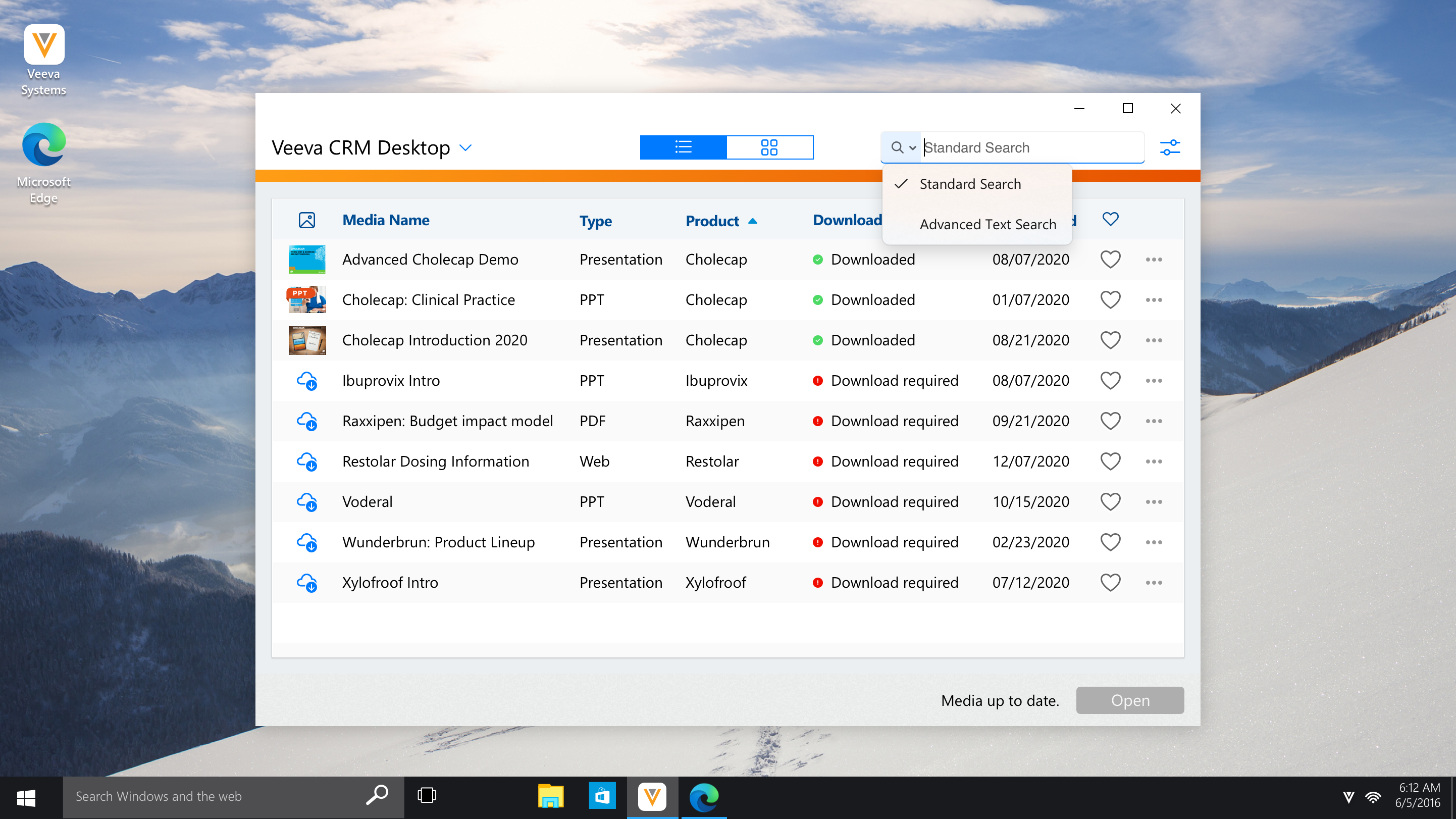Image resolution: width=1456 pixels, height=819 pixels.
Task: Open more options for Cholecap Introduction 2020
Action: point(1154,340)
